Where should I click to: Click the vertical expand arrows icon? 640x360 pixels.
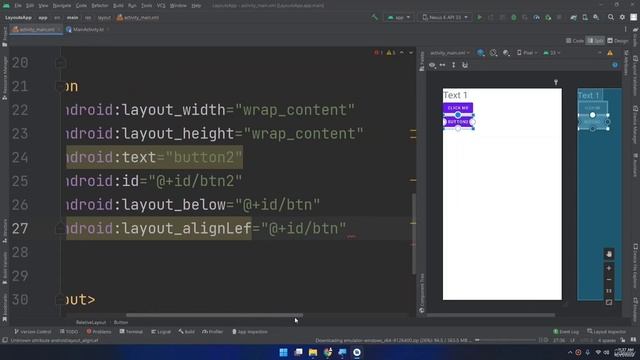point(453,65)
